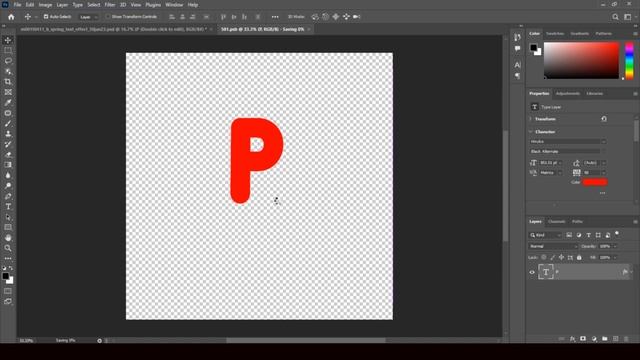Toggle the Auto-Select checkbox

[x=46, y=17]
